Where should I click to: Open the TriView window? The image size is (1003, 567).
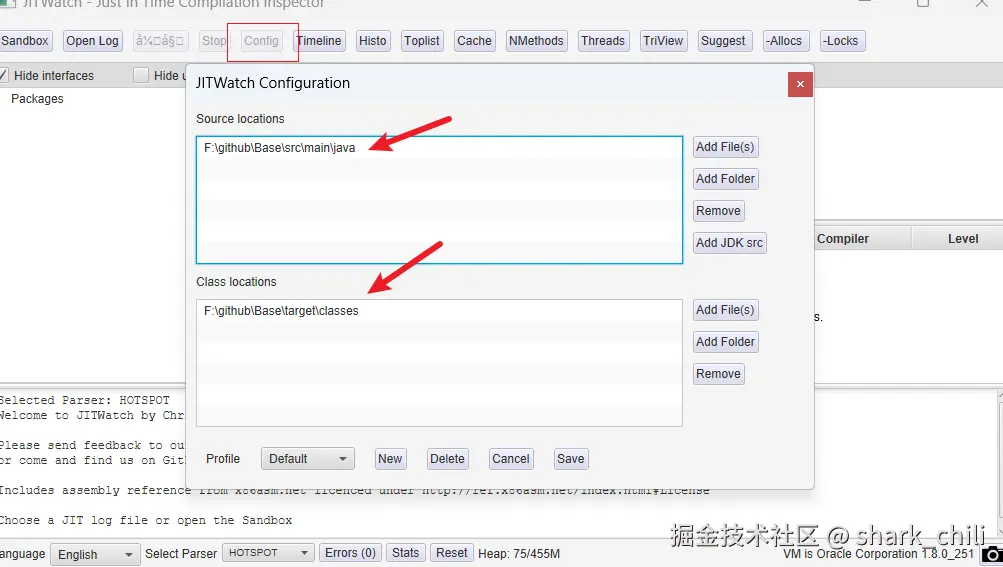click(663, 41)
